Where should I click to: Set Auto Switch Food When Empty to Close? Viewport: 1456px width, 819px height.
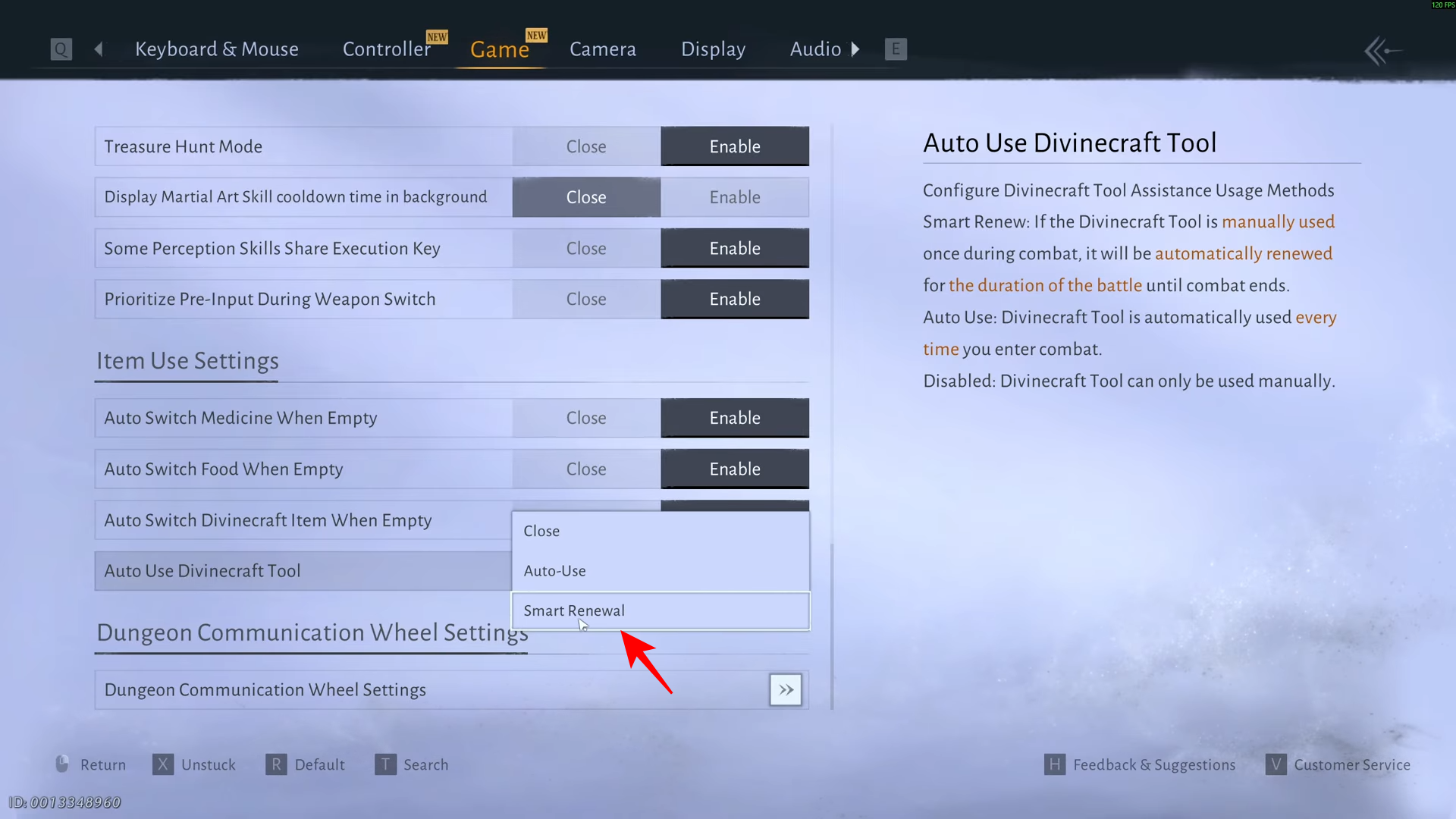586,469
